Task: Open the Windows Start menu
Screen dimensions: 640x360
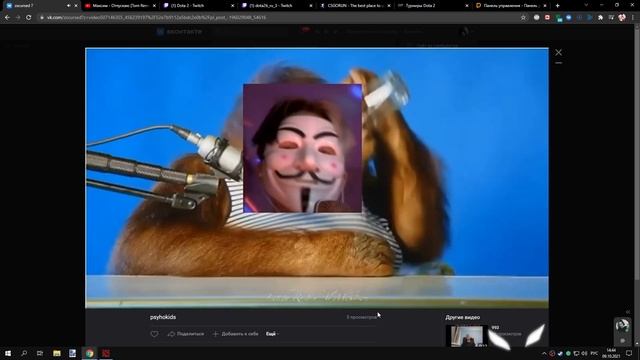Action: (8, 353)
